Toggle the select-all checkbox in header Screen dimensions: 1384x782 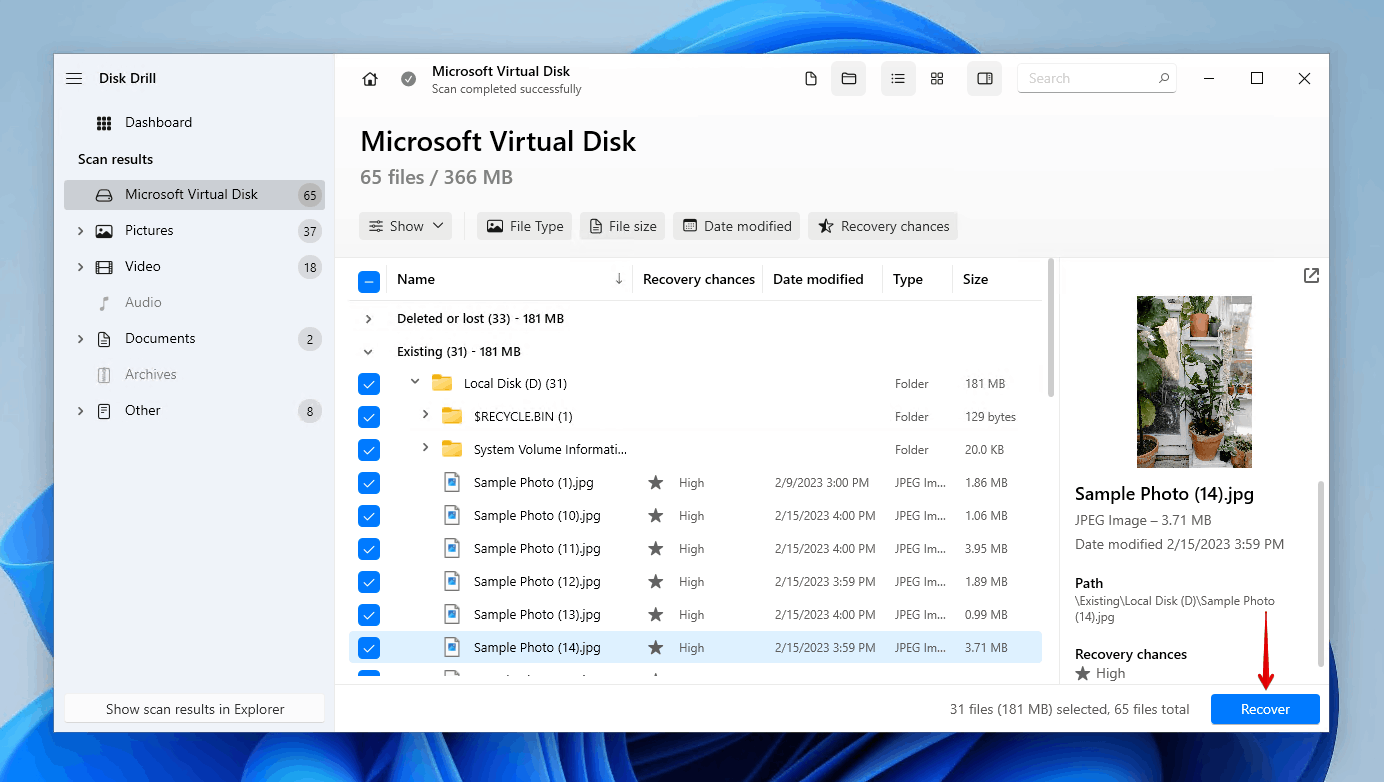tap(369, 281)
